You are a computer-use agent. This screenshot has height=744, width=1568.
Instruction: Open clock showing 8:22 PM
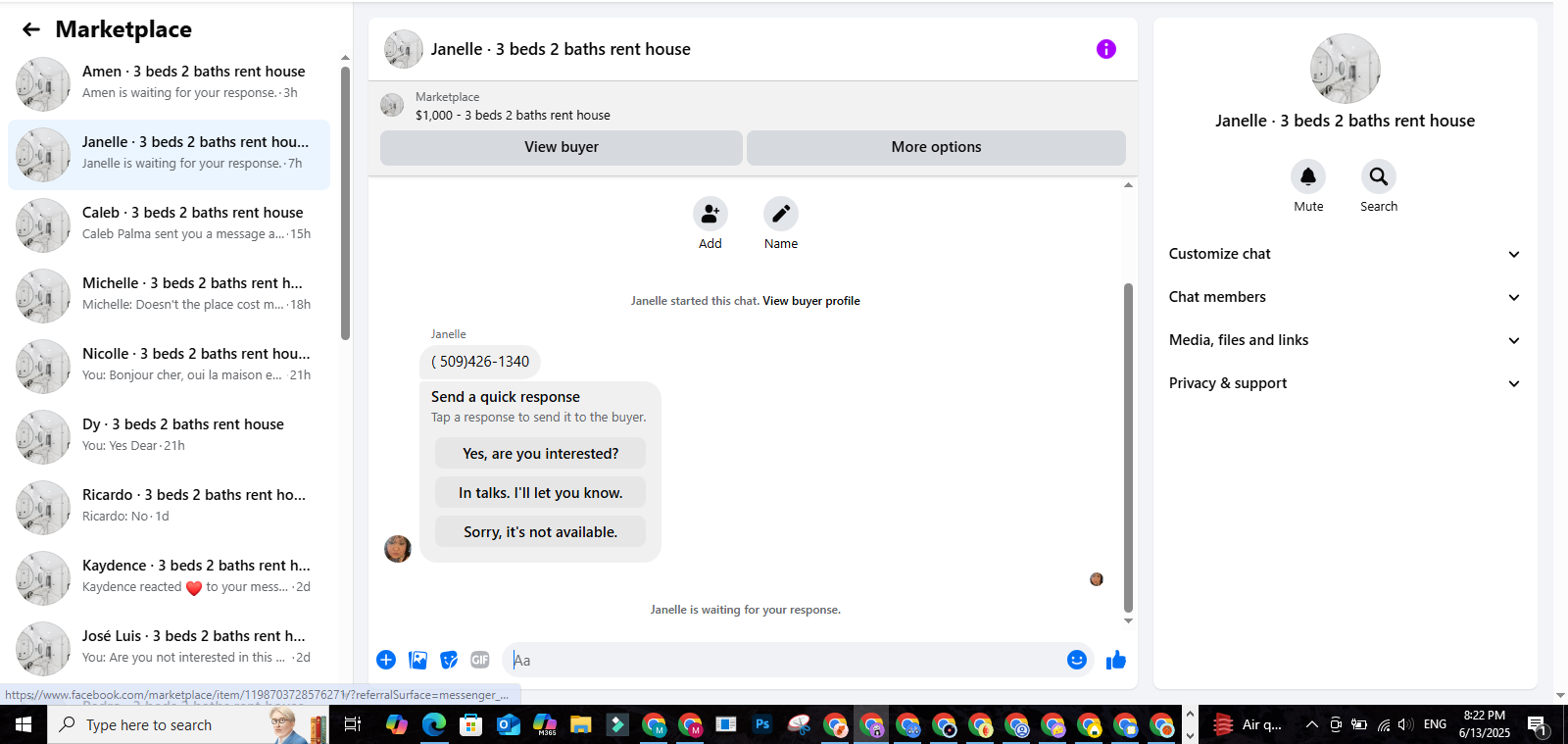pos(1484,724)
